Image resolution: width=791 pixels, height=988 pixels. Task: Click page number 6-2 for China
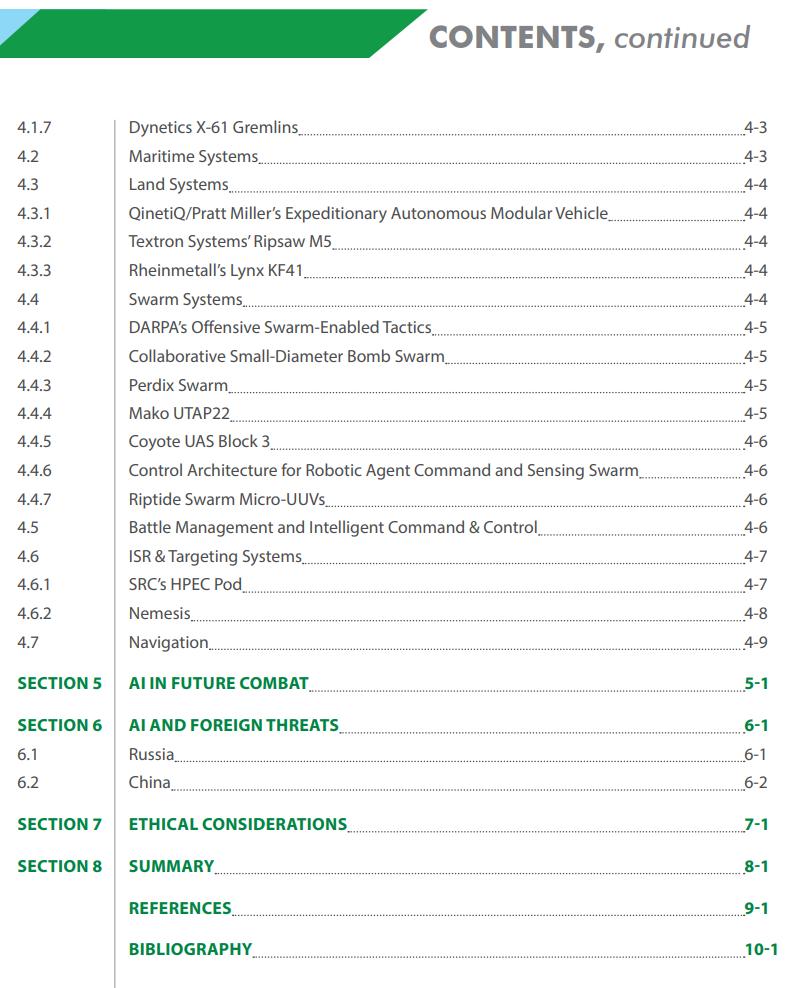[756, 783]
